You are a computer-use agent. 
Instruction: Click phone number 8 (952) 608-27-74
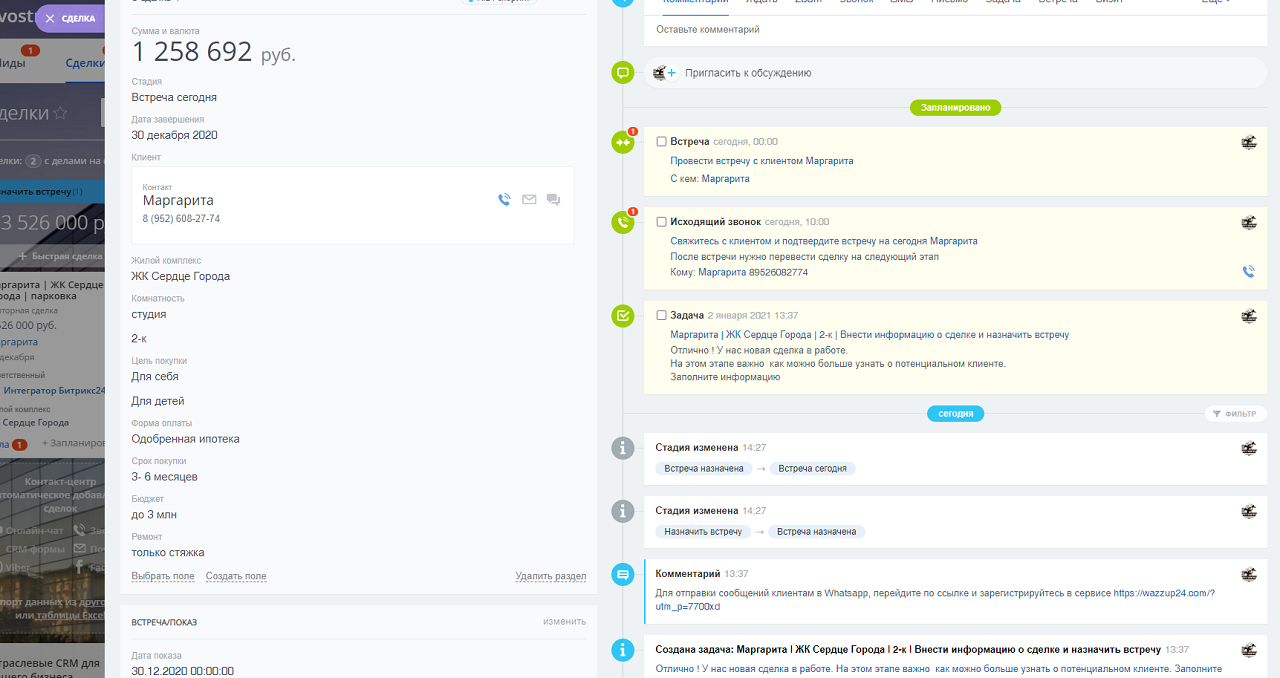point(181,218)
